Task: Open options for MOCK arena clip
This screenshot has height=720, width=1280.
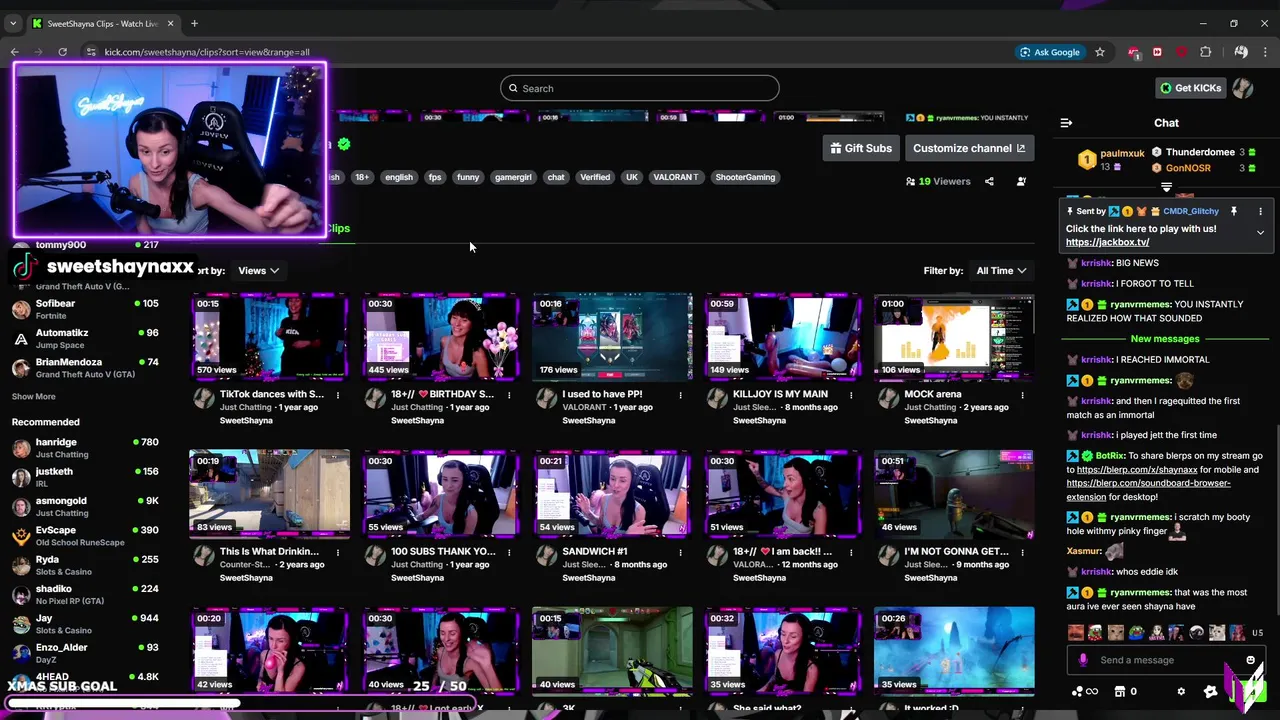Action: coord(1022,395)
